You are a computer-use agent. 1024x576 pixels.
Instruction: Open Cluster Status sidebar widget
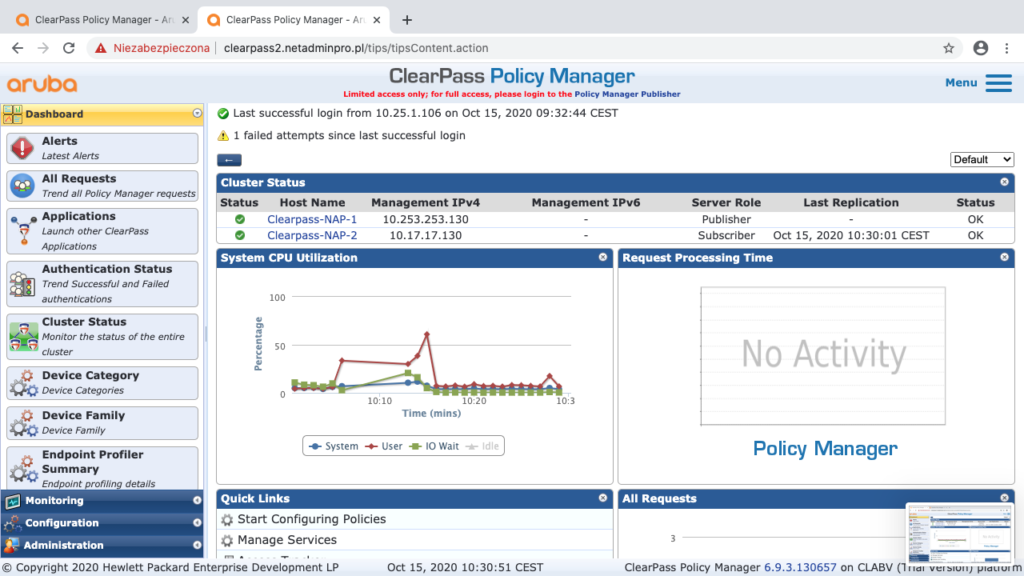[x=103, y=337]
